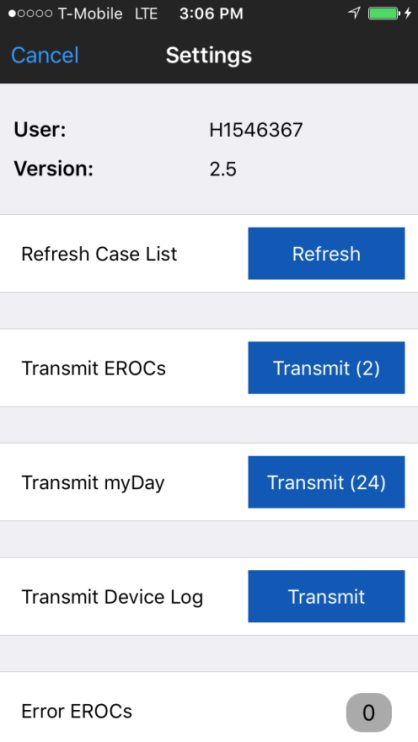Screen dimensions: 418x742
Task: Select the Settings title text
Action: click(x=209, y=55)
